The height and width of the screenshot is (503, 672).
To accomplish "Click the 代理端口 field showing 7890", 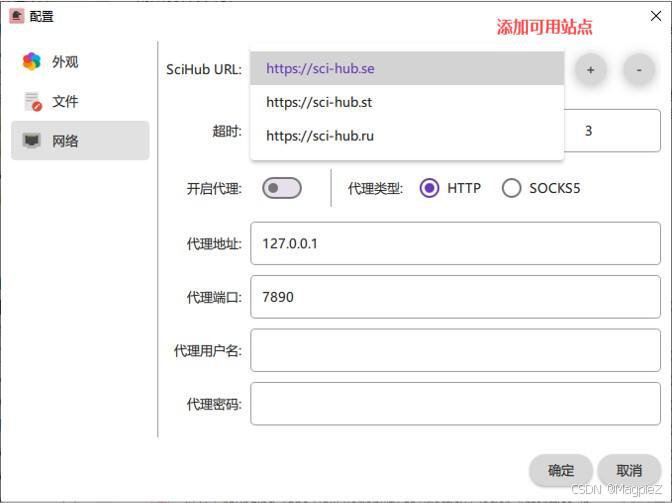I will click(455, 297).
